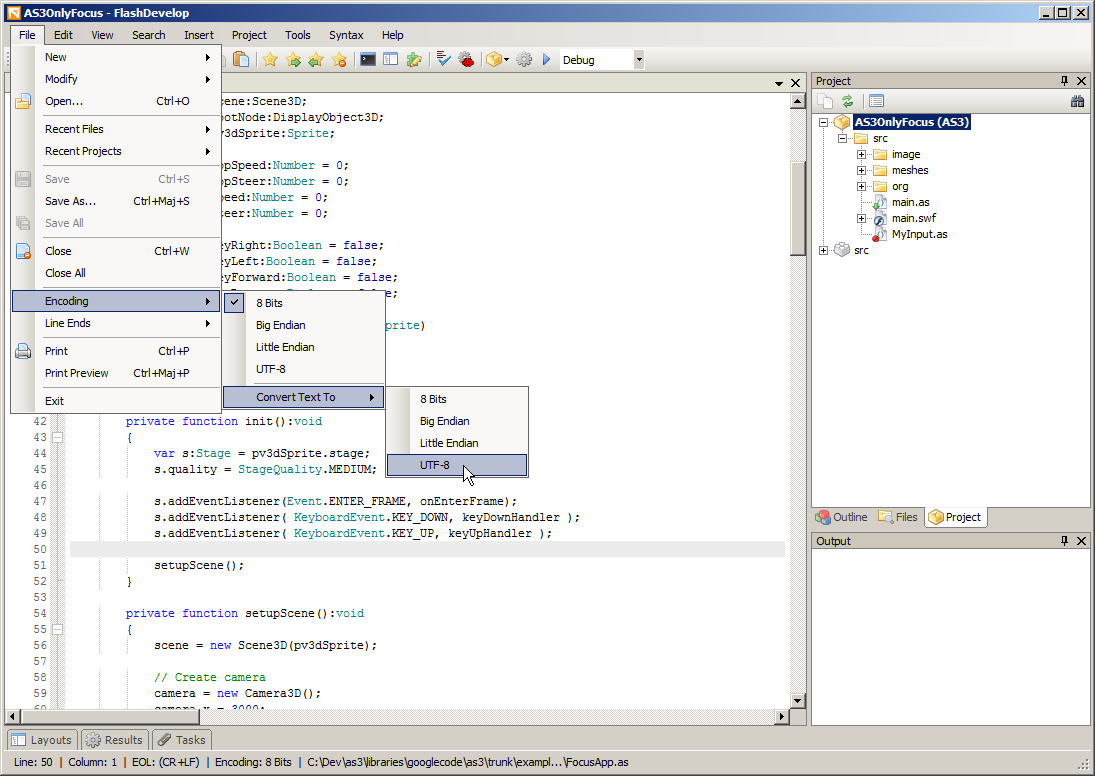The height and width of the screenshot is (776, 1095).
Task: Click the grey gear toolbar icon
Action: point(524,60)
